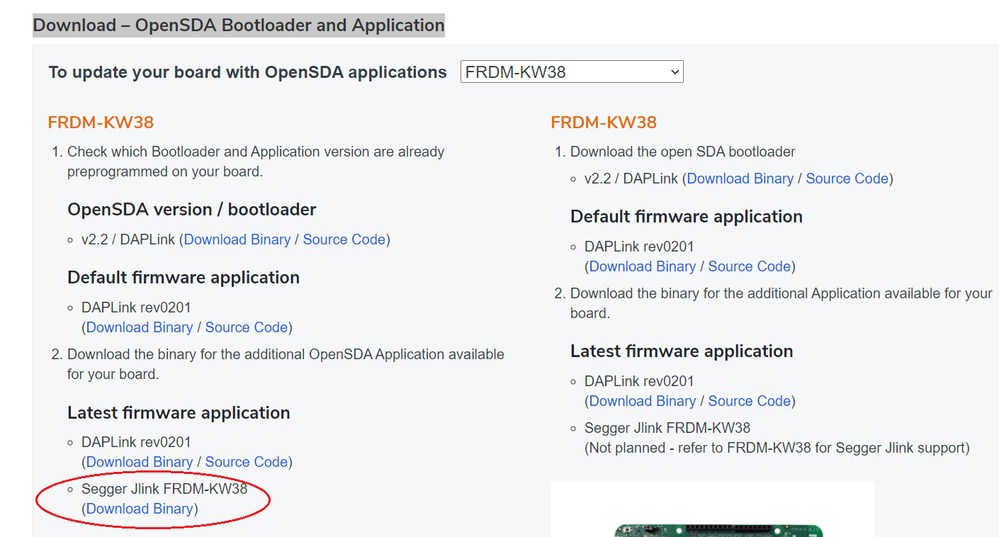Viewport: 999px width, 537px height.
Task: Open Source Code for right column open SDA bootloader
Action: [x=847, y=179]
